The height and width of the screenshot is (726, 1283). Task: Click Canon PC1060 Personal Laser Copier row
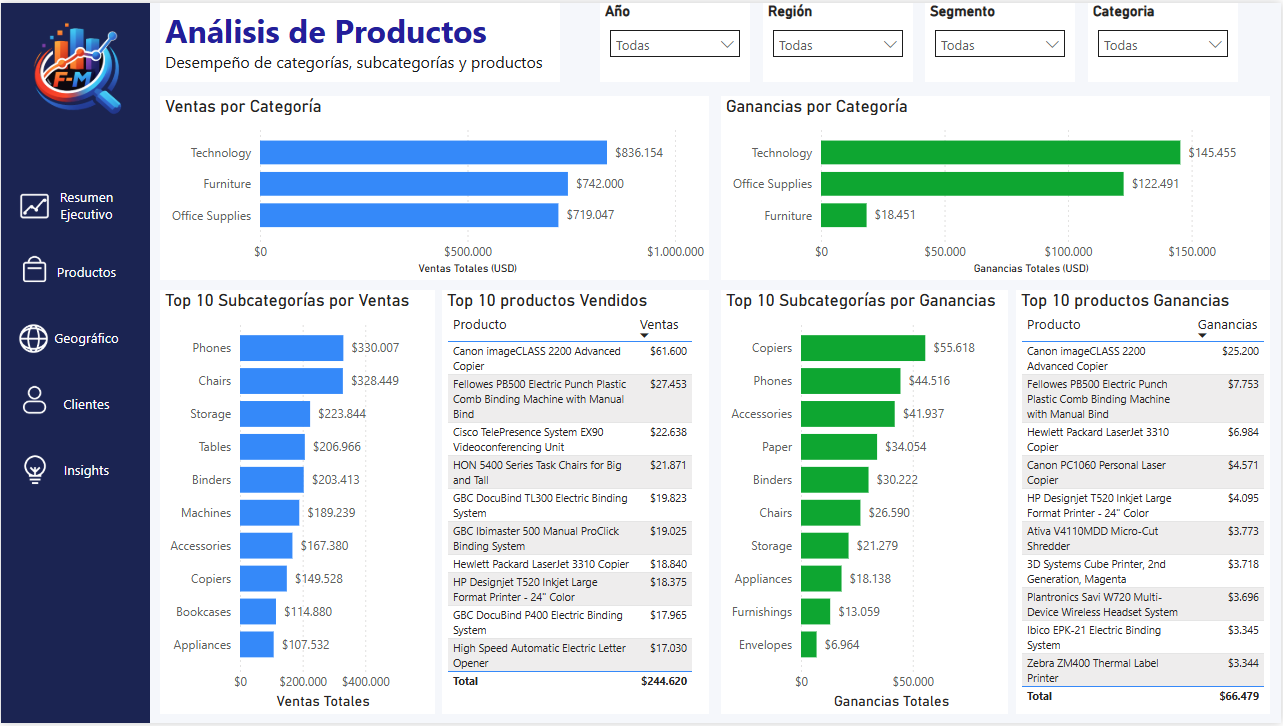(x=1143, y=472)
